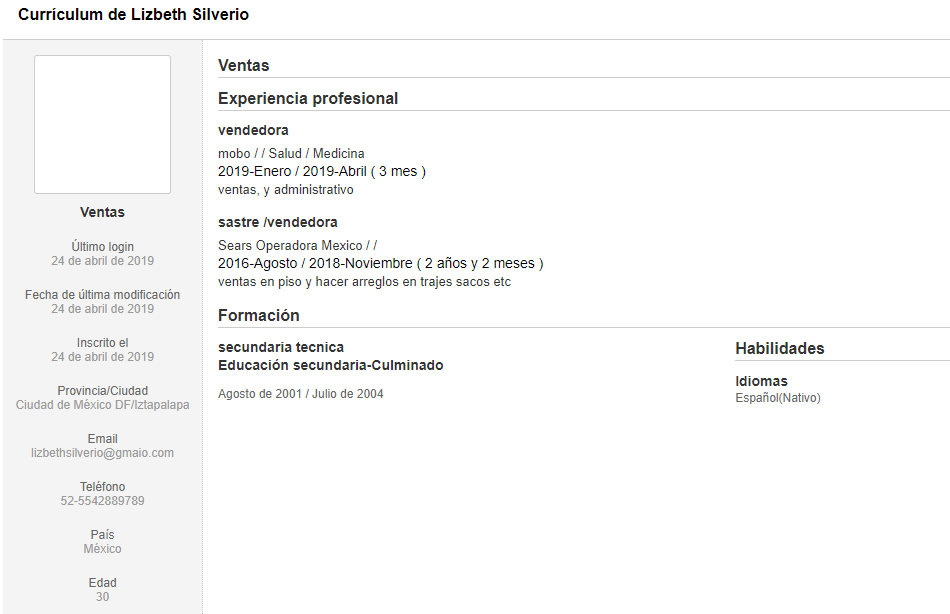Click the 'Último login' sidebar label

click(102, 247)
